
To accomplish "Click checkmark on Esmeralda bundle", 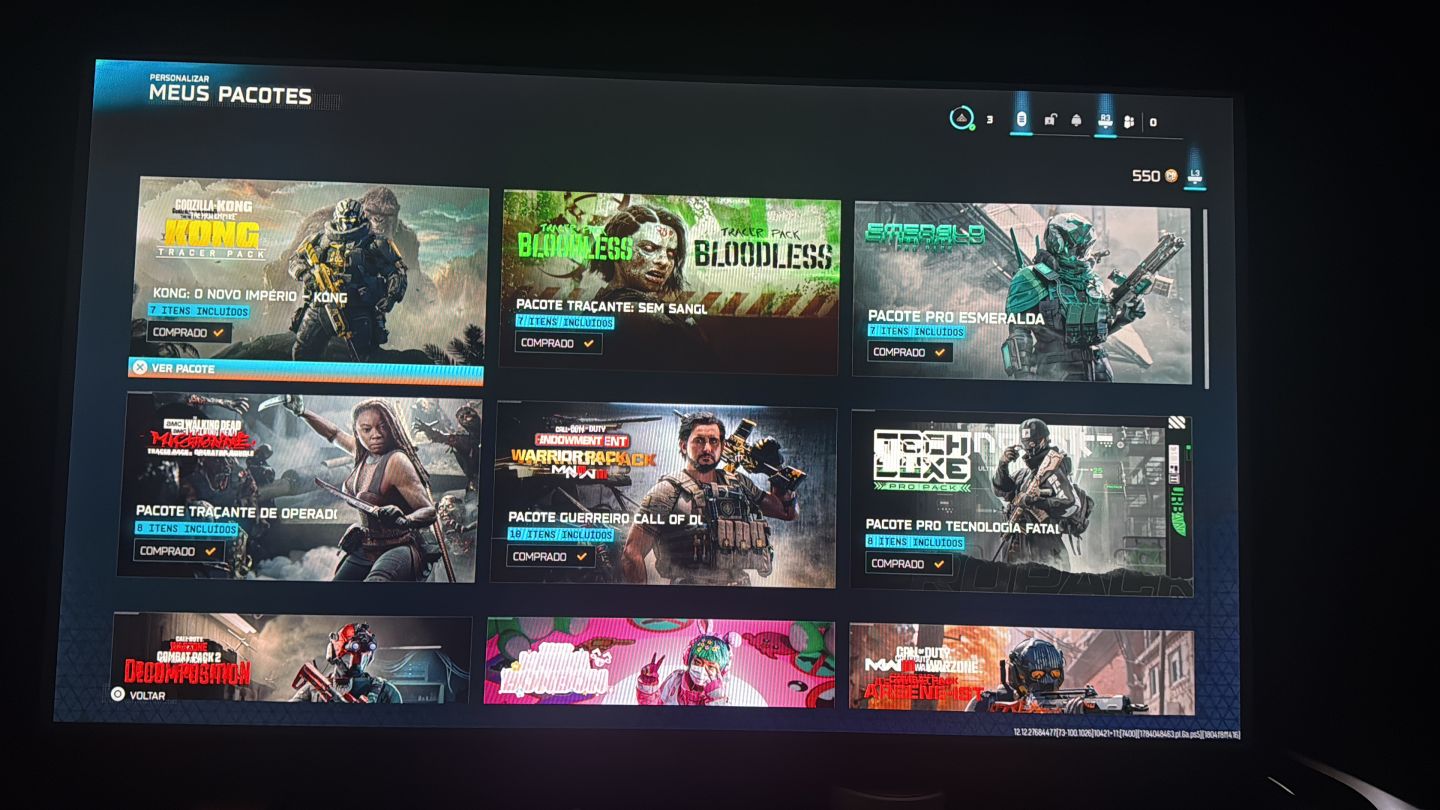I will coord(939,352).
